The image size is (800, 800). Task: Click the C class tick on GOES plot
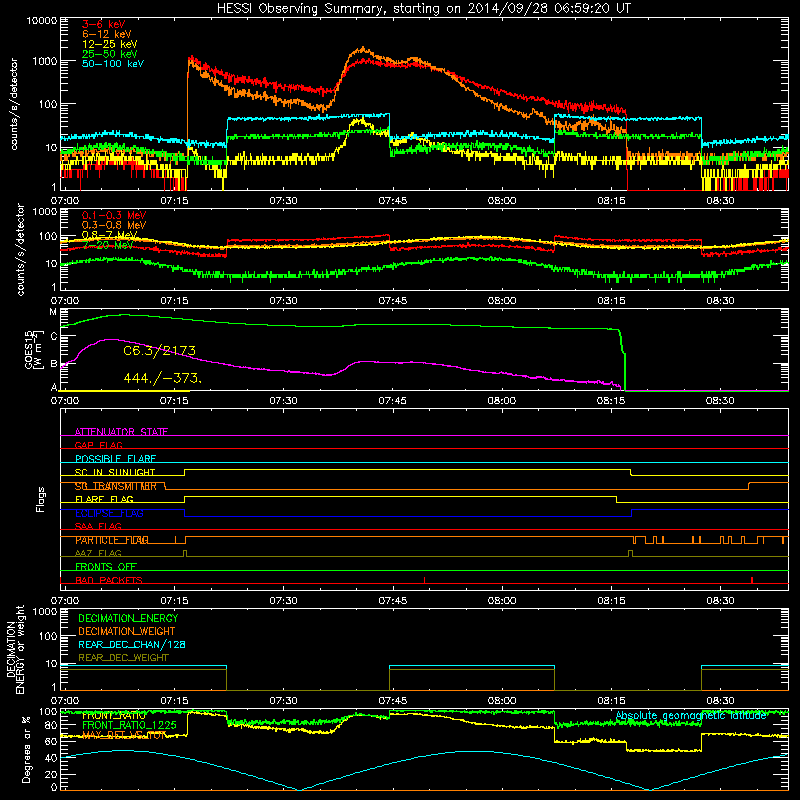(54, 336)
